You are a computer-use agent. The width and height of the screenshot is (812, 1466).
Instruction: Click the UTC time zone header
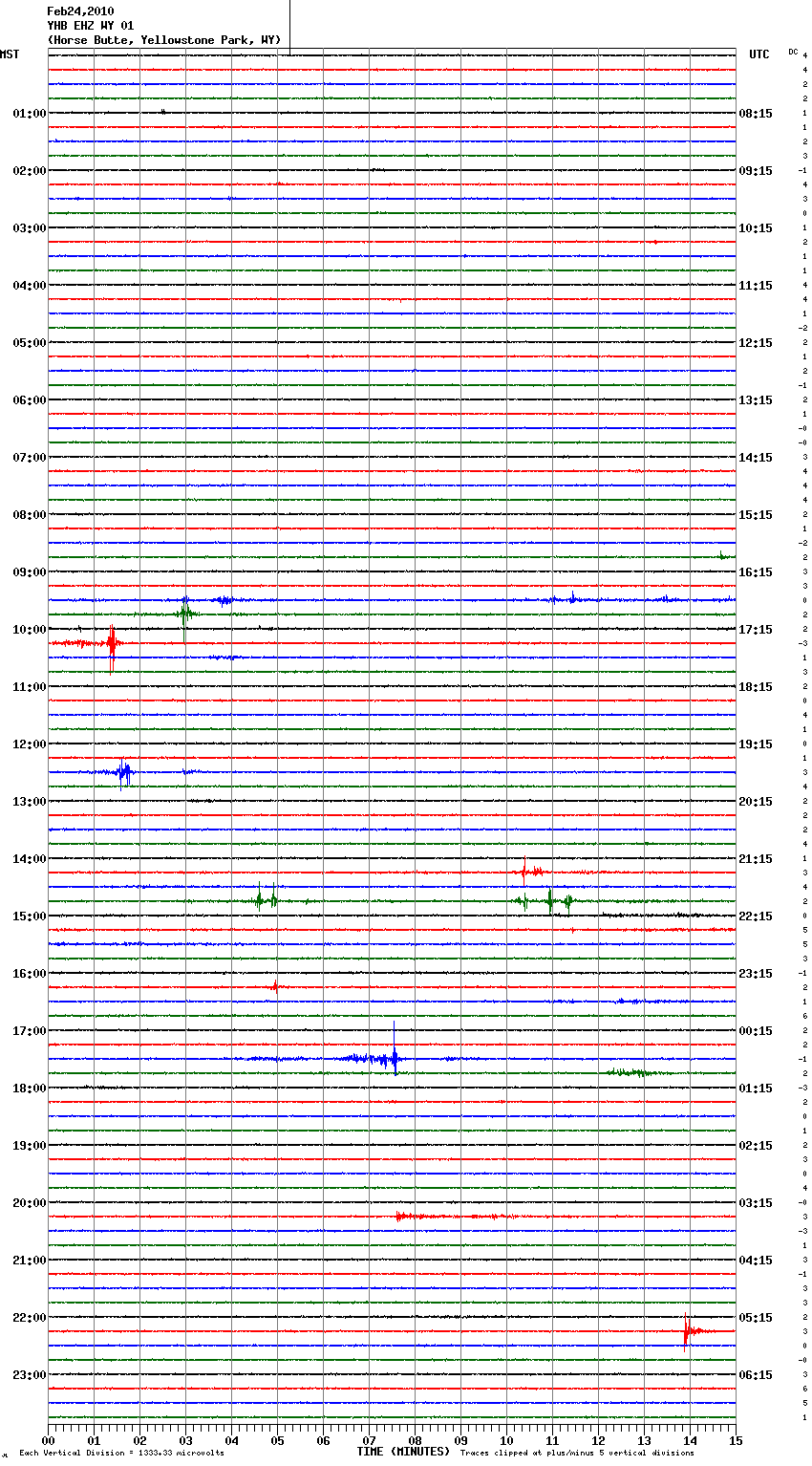759,54
